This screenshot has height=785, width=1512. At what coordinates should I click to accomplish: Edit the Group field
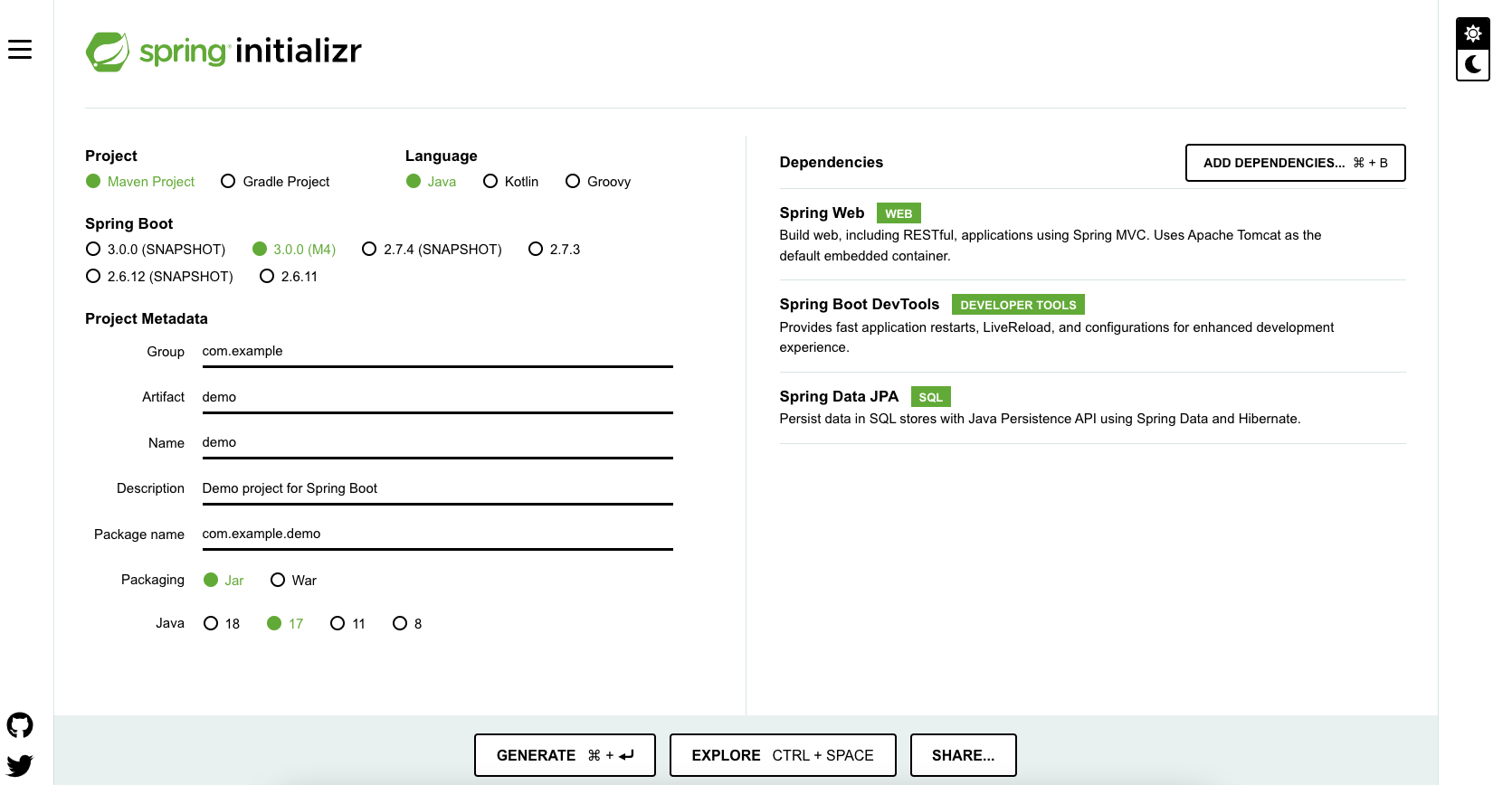[x=437, y=352]
